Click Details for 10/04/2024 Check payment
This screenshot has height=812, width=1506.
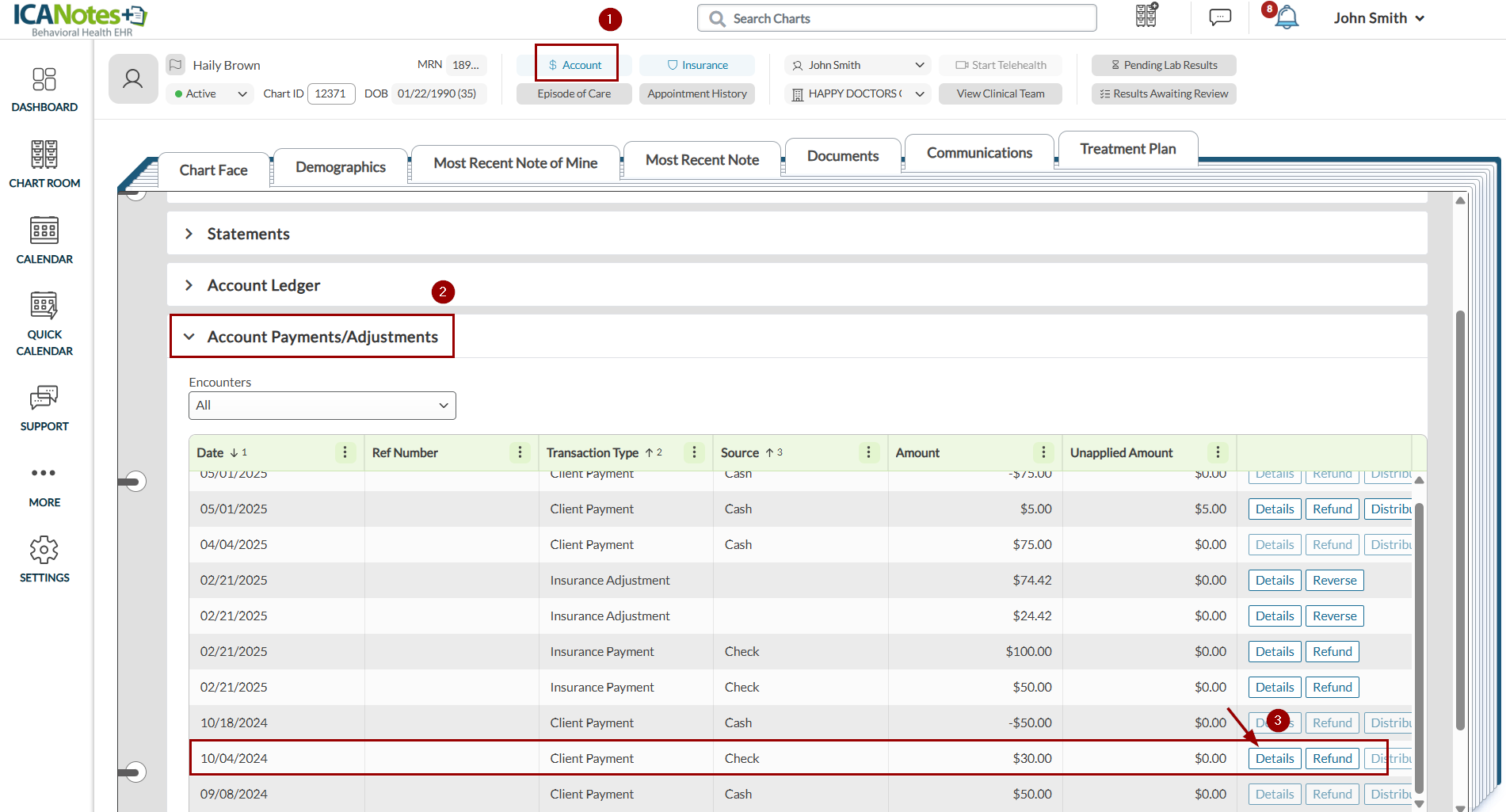[1274, 759]
